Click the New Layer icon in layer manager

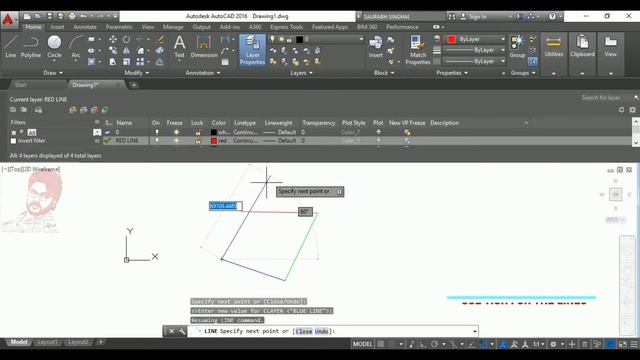click(x=73, y=110)
